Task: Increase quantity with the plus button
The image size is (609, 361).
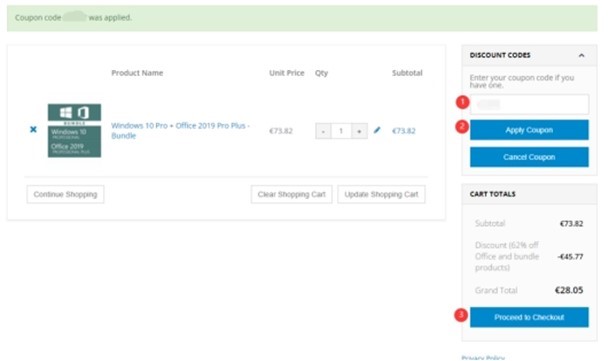Action: coord(359,131)
